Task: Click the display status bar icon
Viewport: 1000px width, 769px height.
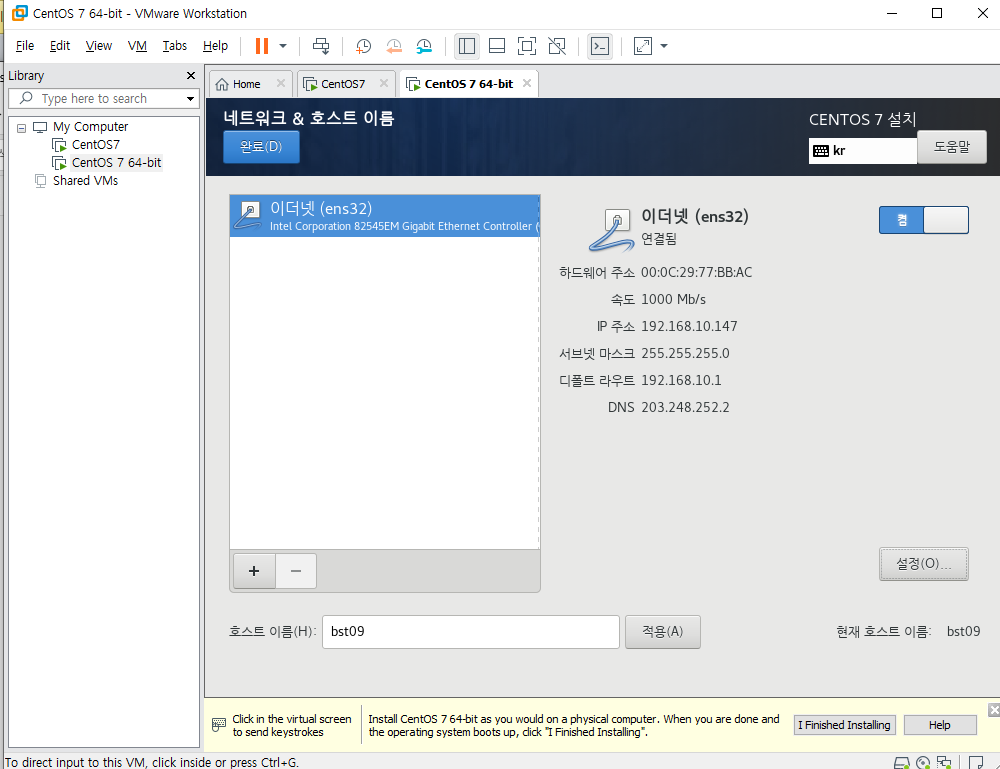Action: (x=976, y=763)
